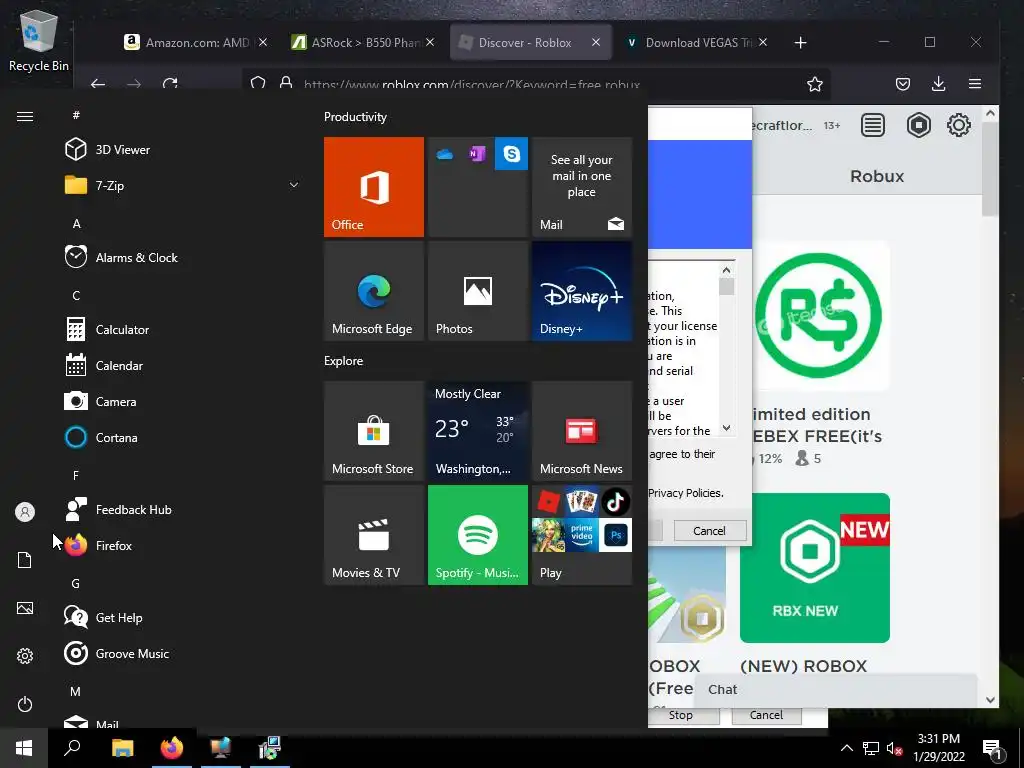Image resolution: width=1024 pixels, height=768 pixels.
Task: Open Settings gear in Start sidebar
Action: (25, 656)
